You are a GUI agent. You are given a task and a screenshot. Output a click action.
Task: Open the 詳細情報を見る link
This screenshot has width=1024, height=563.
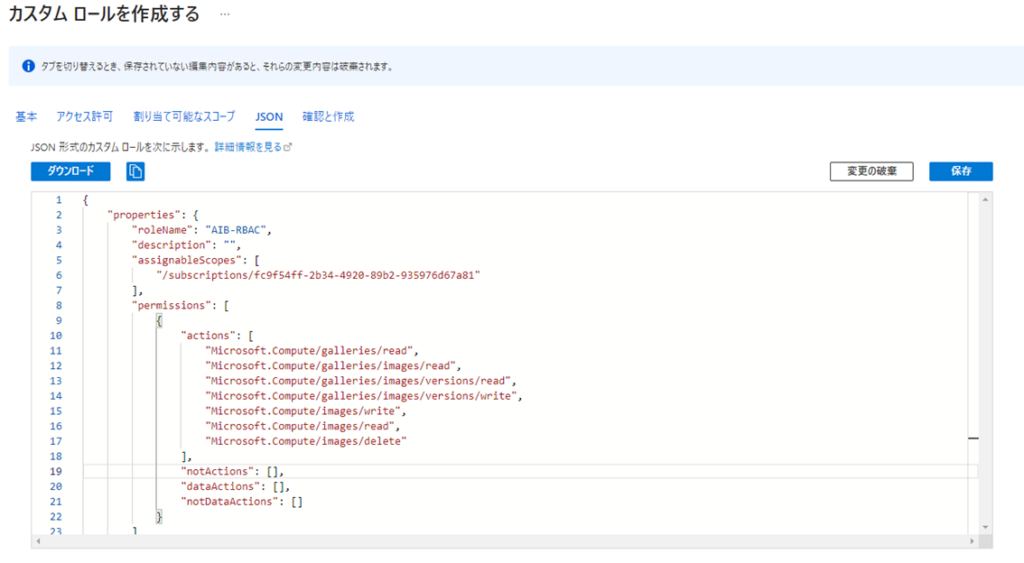coord(252,147)
